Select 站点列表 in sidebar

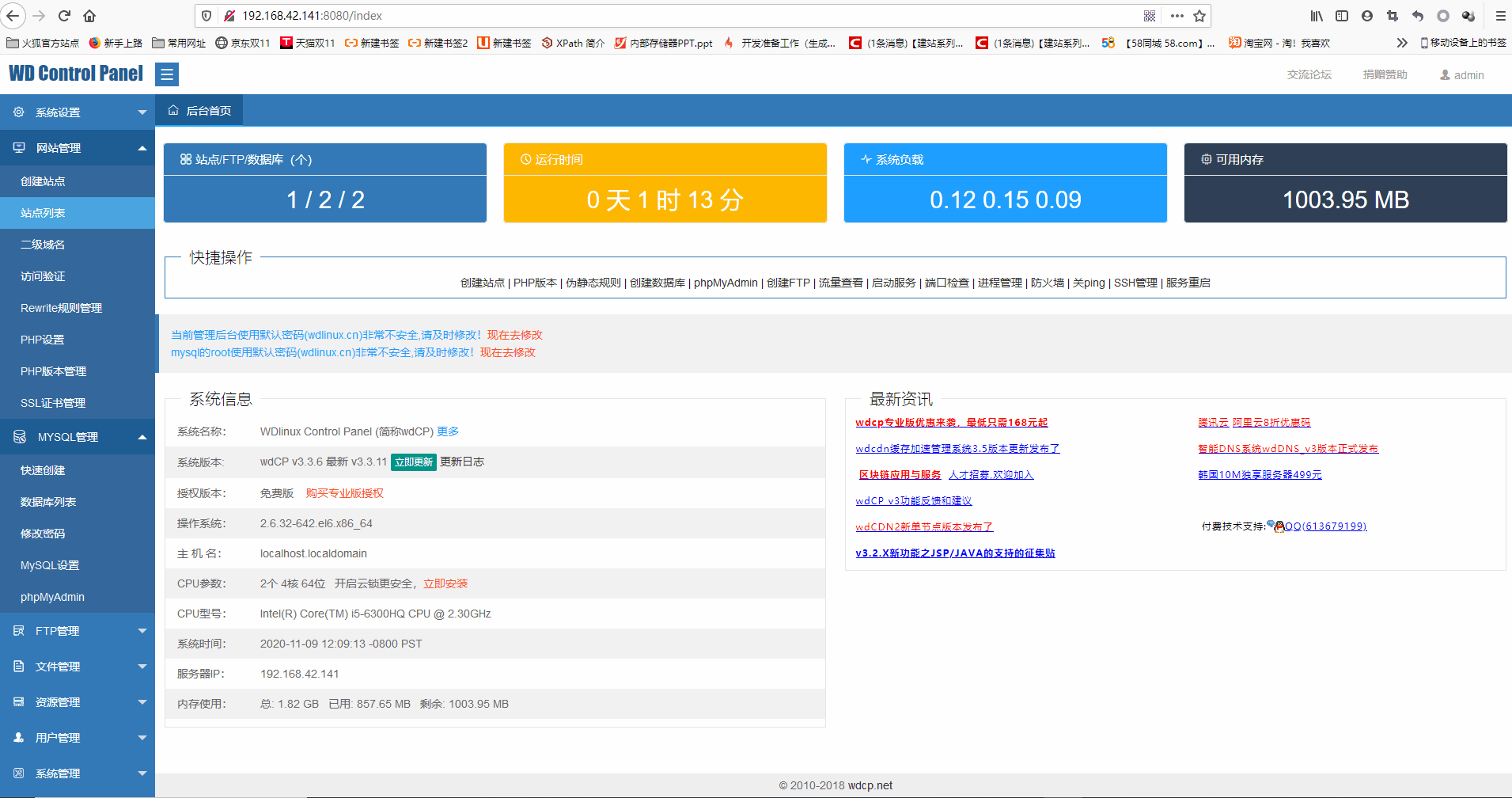click(78, 213)
